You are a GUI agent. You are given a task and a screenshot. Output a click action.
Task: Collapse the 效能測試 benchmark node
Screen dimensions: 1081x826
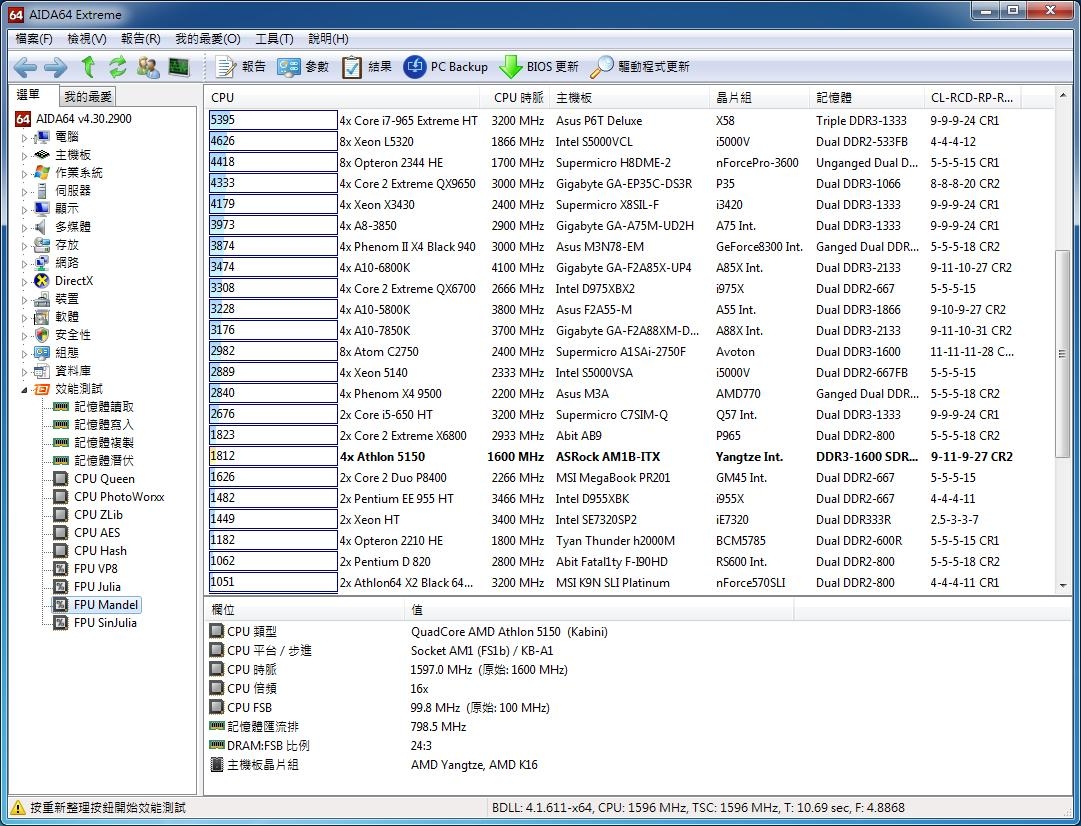[x=24, y=390]
